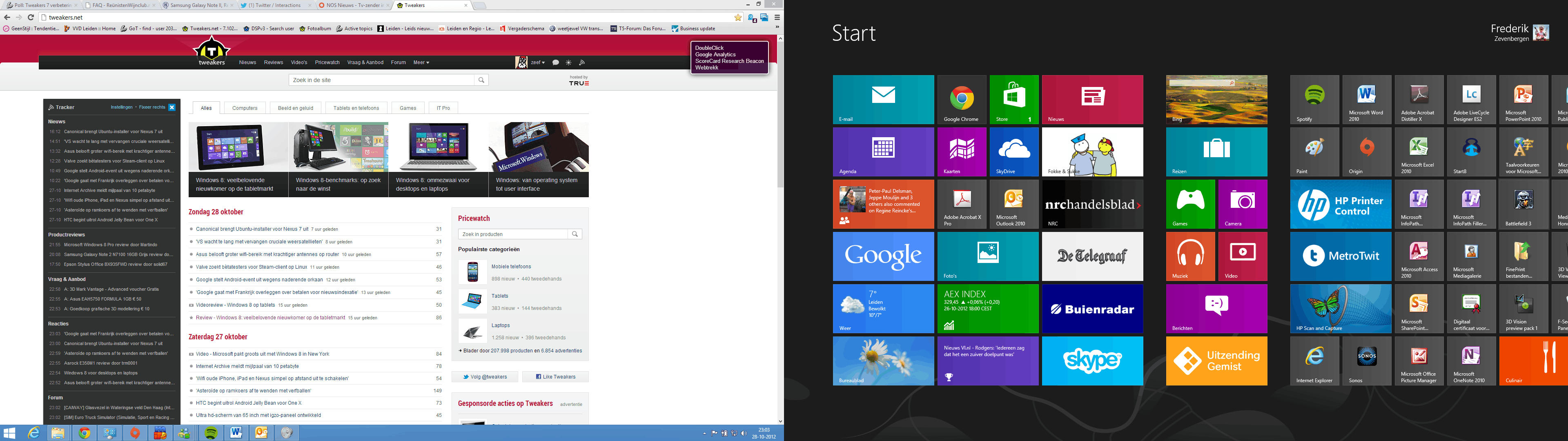Toggle the sun brightness icon in navbar
The width and height of the screenshot is (1568, 441).
coord(568,63)
